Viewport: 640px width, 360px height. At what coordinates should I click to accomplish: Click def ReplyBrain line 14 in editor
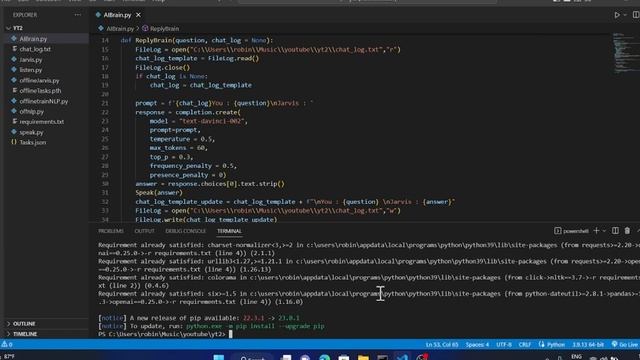click(x=197, y=40)
